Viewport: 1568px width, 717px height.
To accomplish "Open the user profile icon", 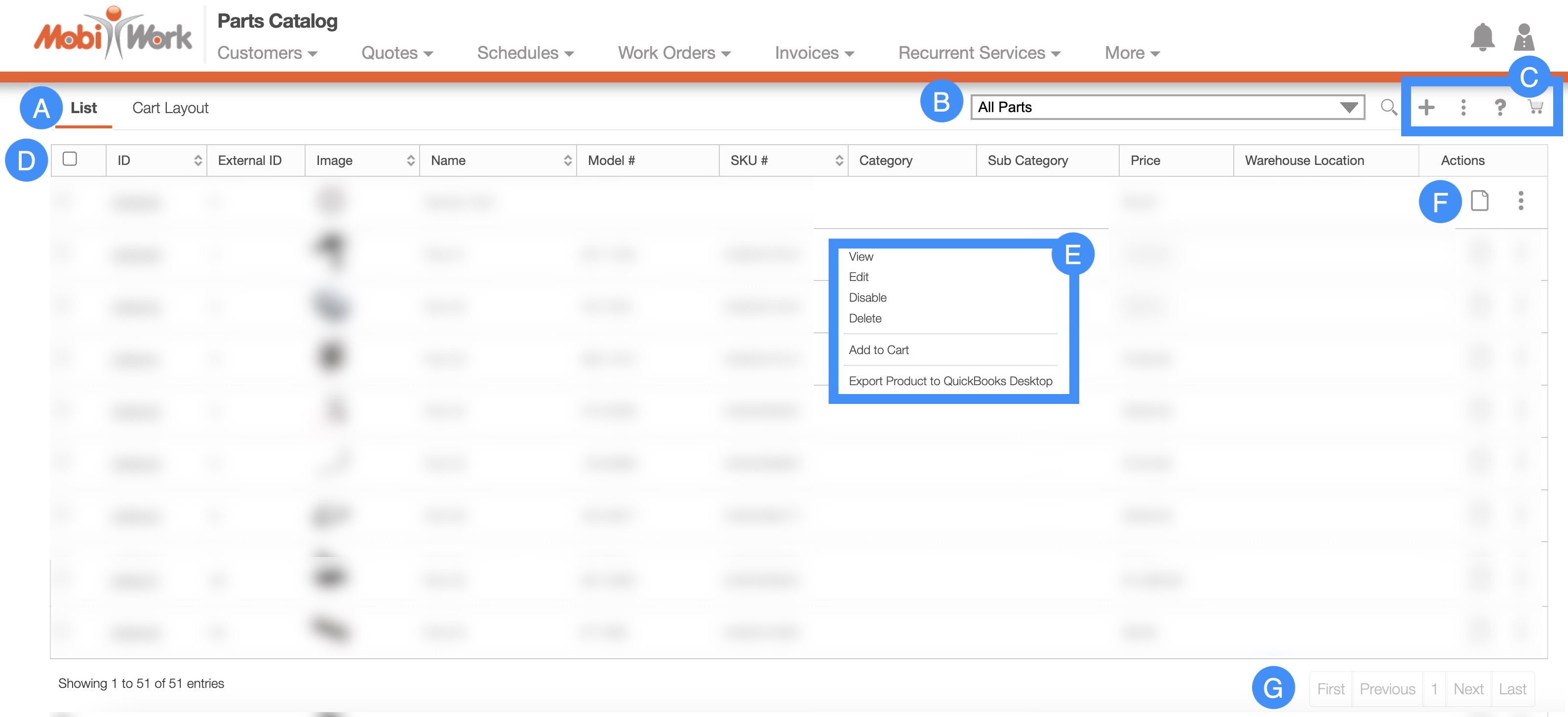I will point(1524,38).
